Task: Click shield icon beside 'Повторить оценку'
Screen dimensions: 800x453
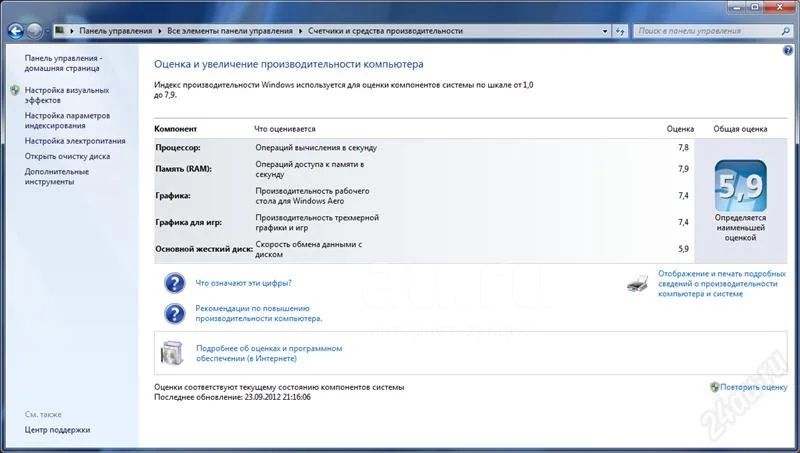Action: pos(714,387)
